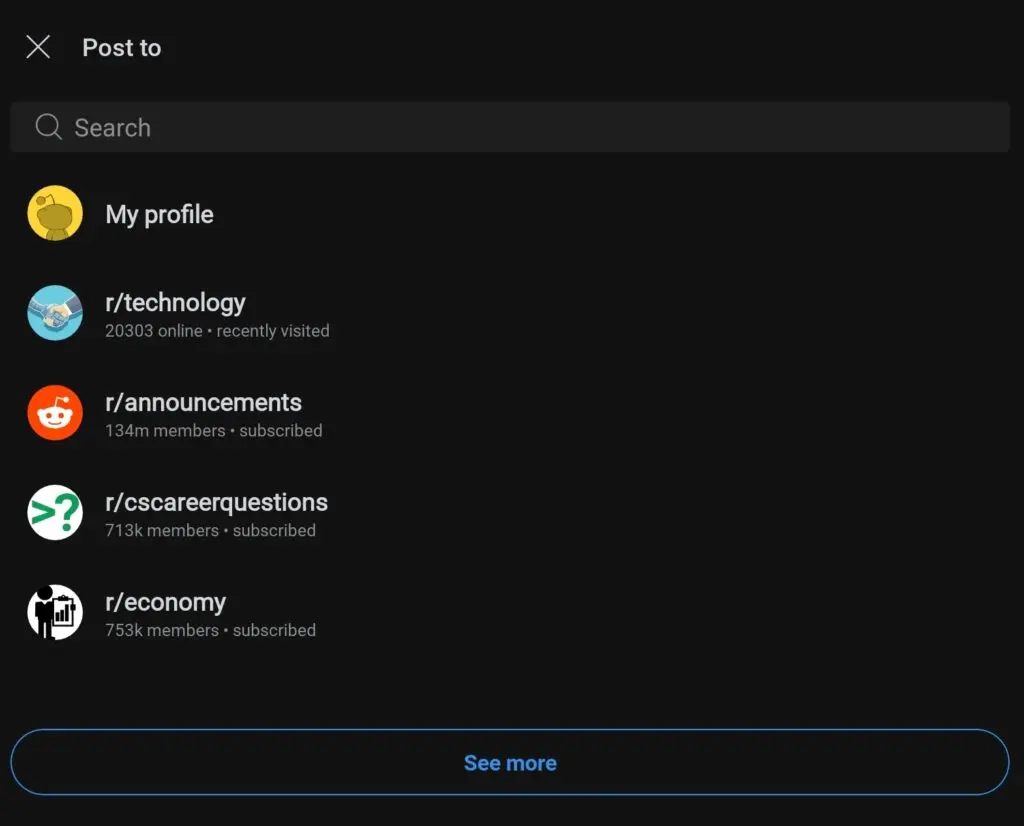Click the Post to header title
The image size is (1024, 826).
click(121, 48)
